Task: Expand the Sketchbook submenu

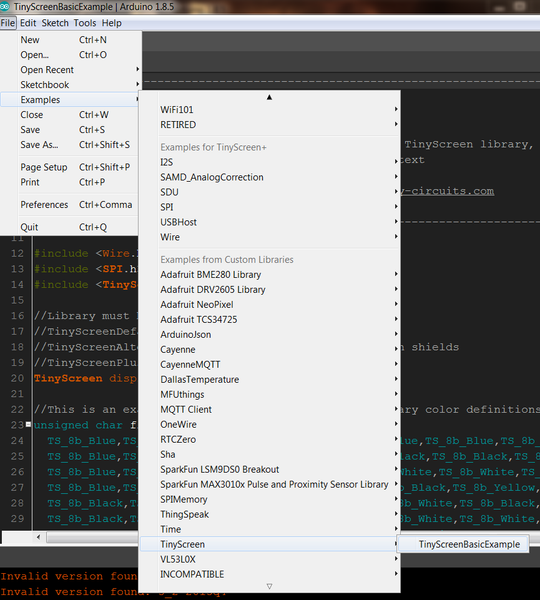Action: point(70,85)
